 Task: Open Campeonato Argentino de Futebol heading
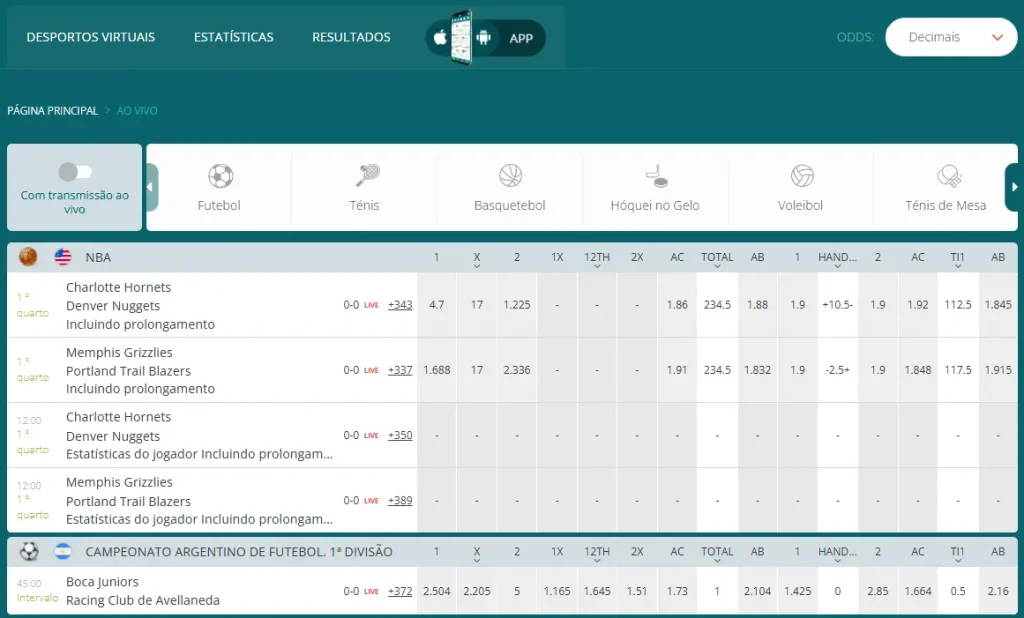[x=239, y=552]
